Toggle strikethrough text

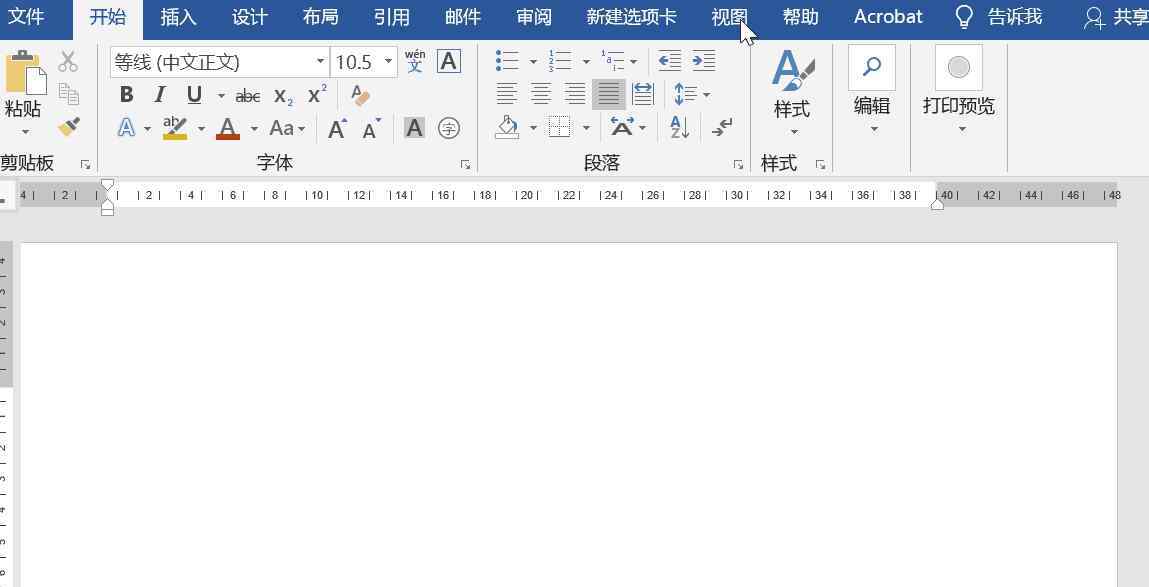click(x=248, y=96)
